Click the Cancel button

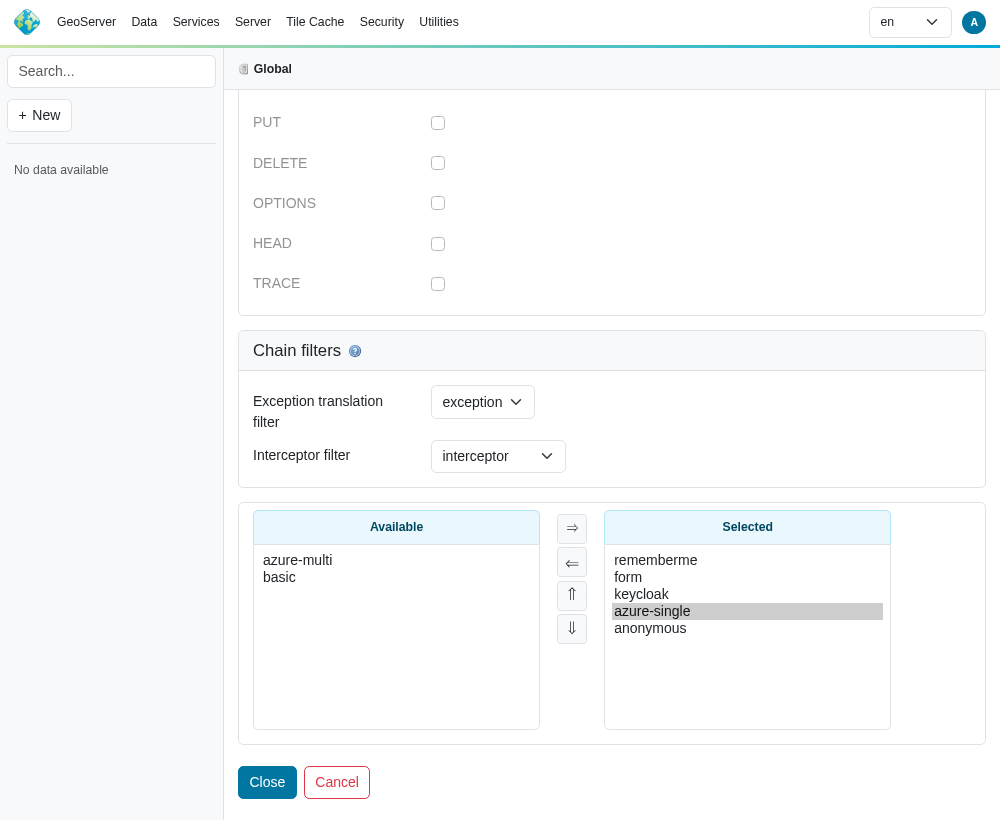tap(337, 782)
